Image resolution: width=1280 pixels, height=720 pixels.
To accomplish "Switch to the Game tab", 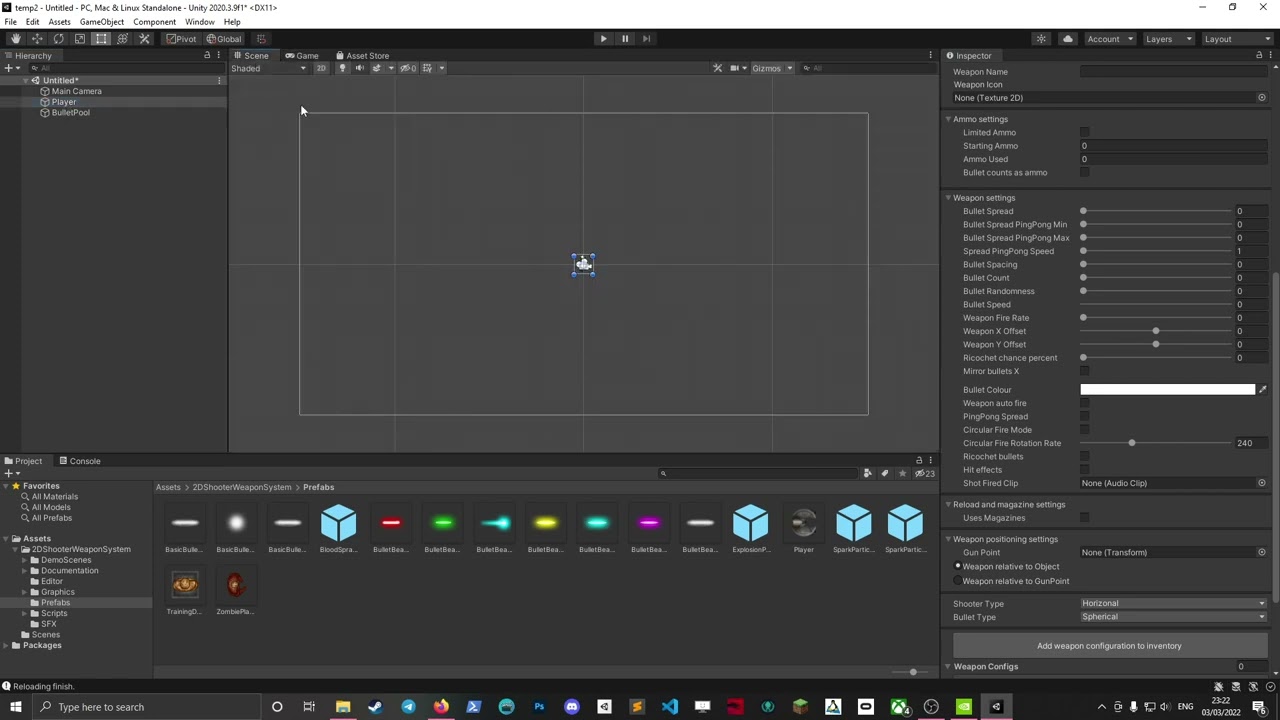I will (302, 56).
